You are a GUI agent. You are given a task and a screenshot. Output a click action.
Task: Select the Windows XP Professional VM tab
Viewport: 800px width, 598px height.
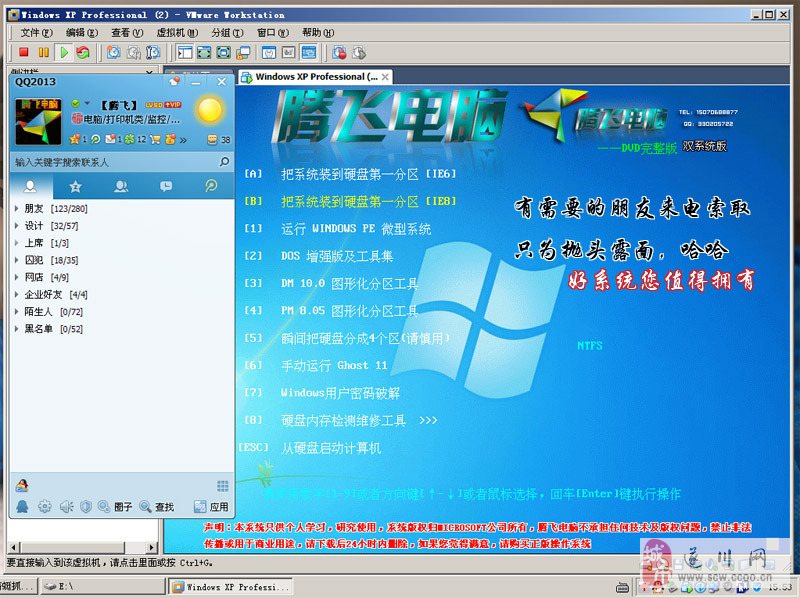(315, 77)
